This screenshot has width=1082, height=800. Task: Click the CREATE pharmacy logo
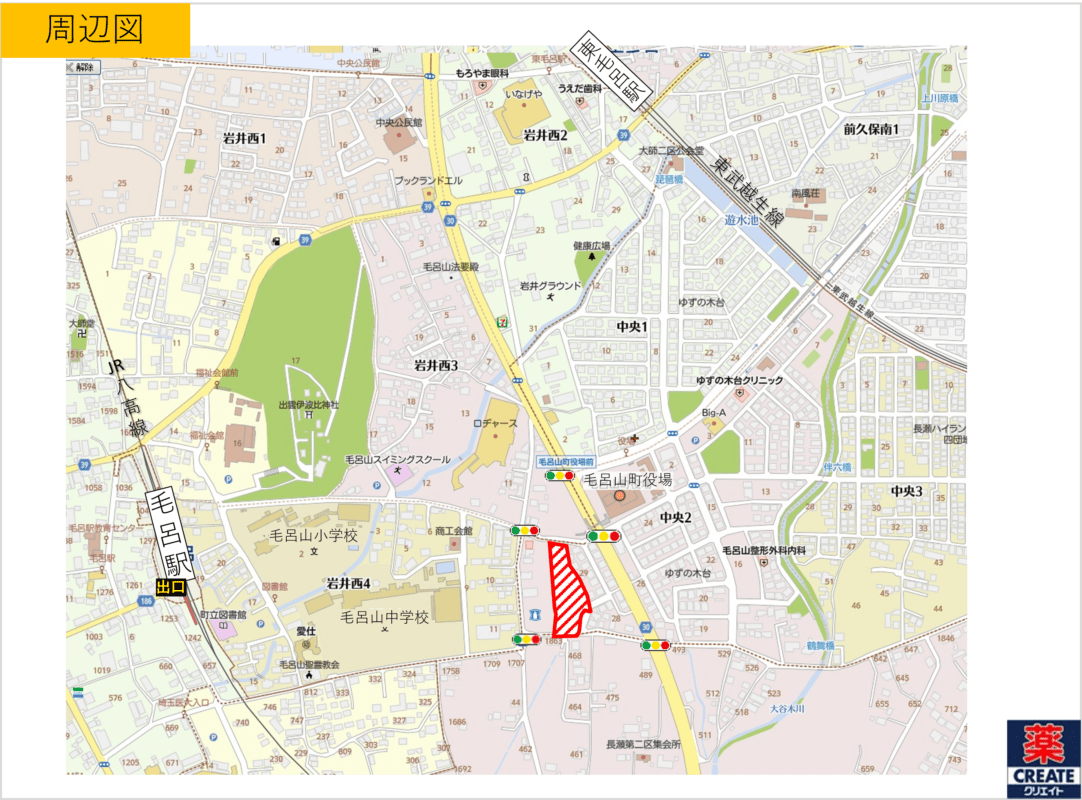tap(1041, 756)
